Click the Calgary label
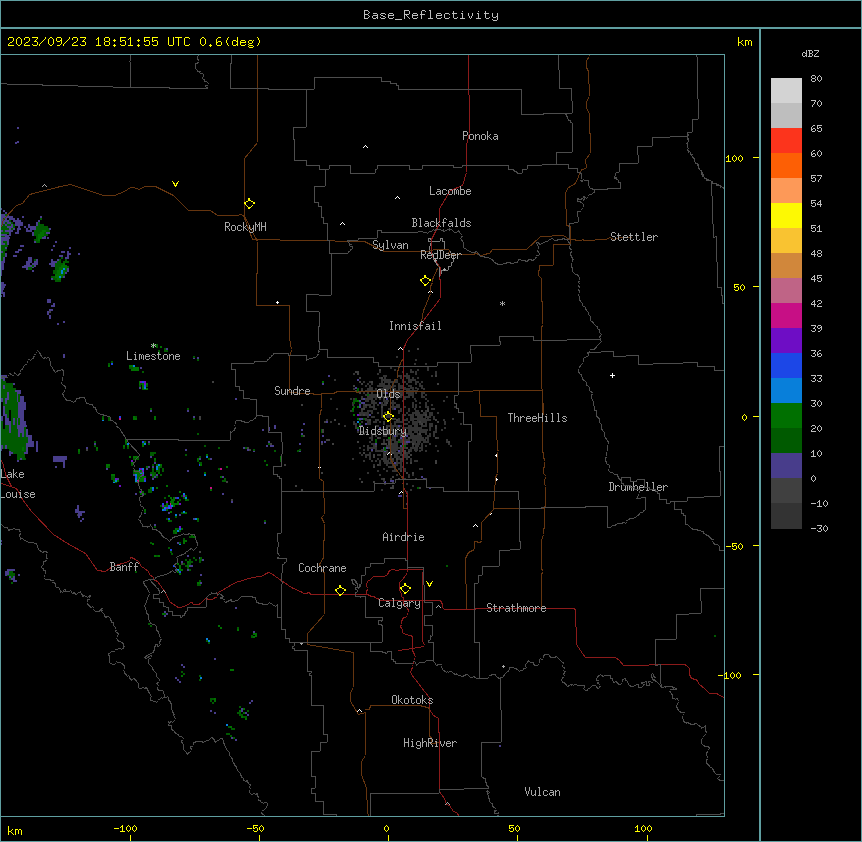862x842 pixels. pyautogui.click(x=399, y=603)
